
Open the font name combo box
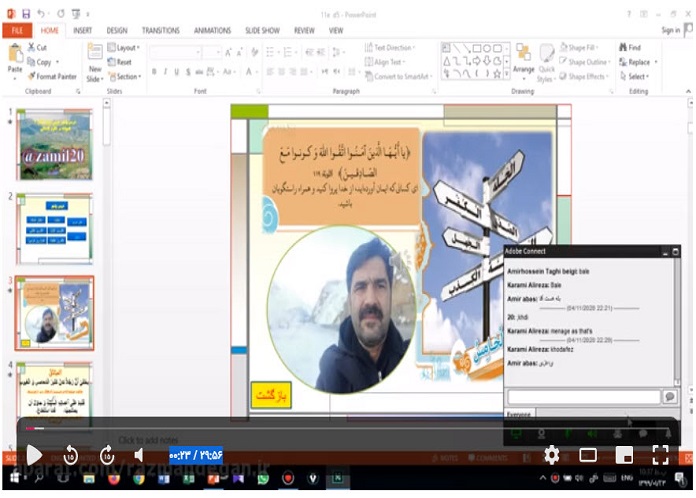click(x=176, y=52)
